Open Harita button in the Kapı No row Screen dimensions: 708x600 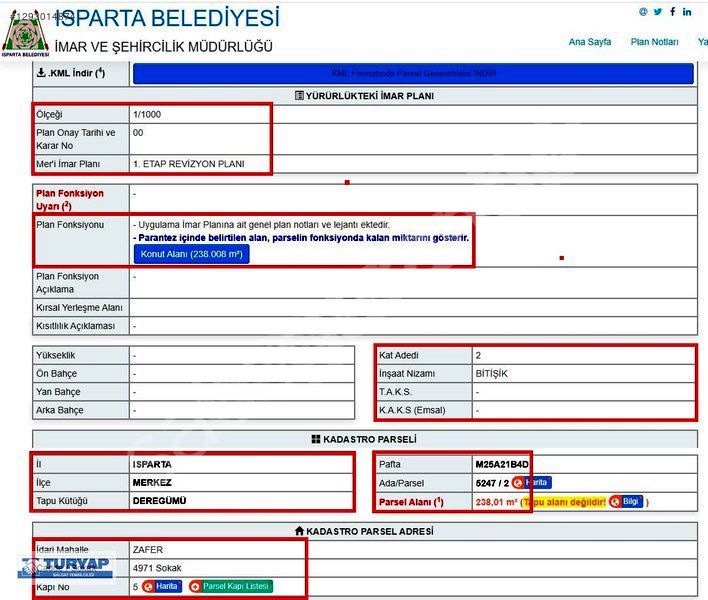(x=163, y=587)
